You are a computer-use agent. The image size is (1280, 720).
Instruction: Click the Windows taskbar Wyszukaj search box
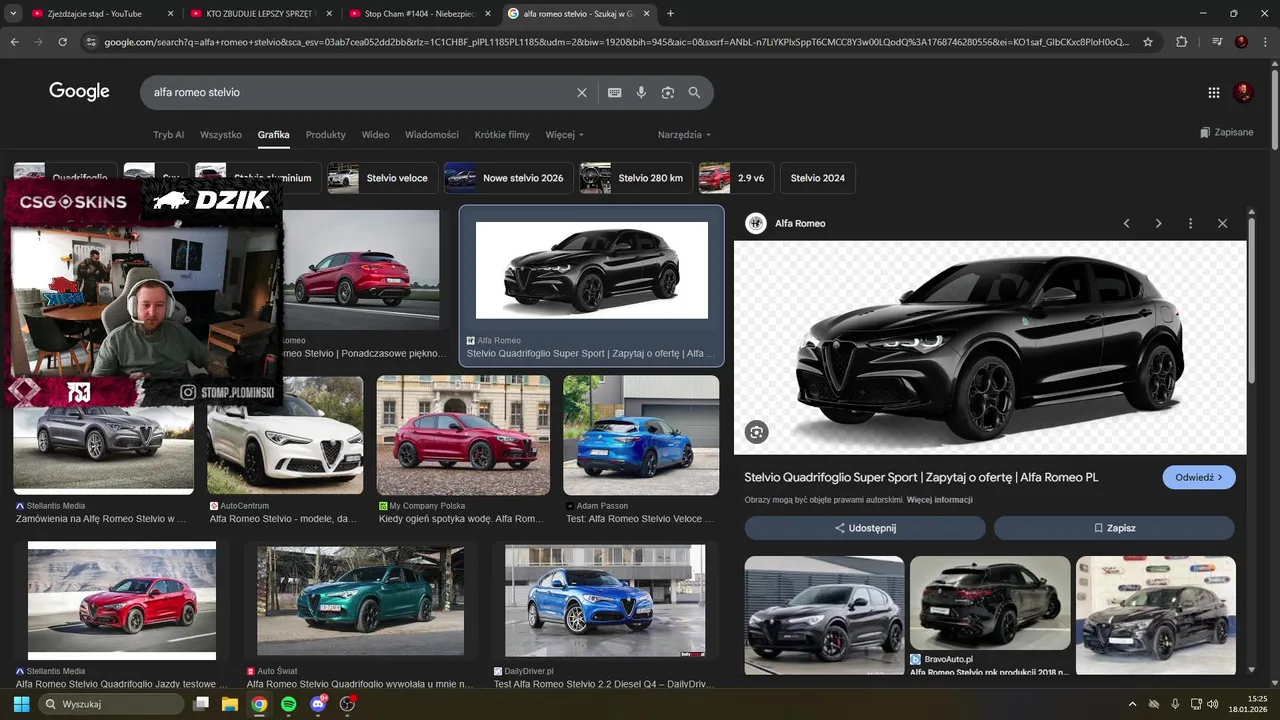(x=112, y=704)
